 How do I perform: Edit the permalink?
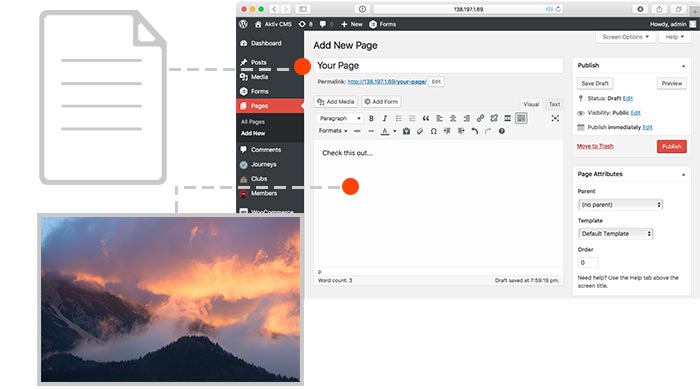pos(436,82)
